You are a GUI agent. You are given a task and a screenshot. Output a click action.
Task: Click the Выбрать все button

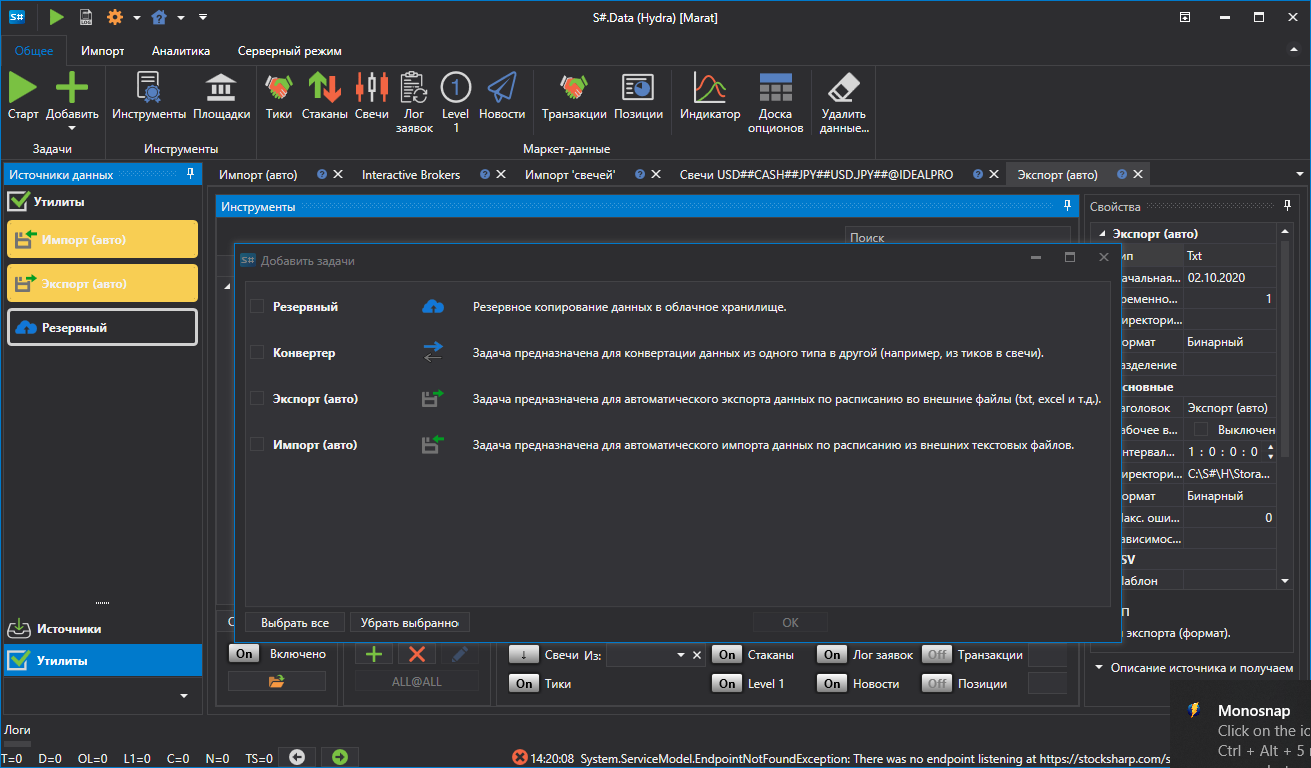pos(295,622)
